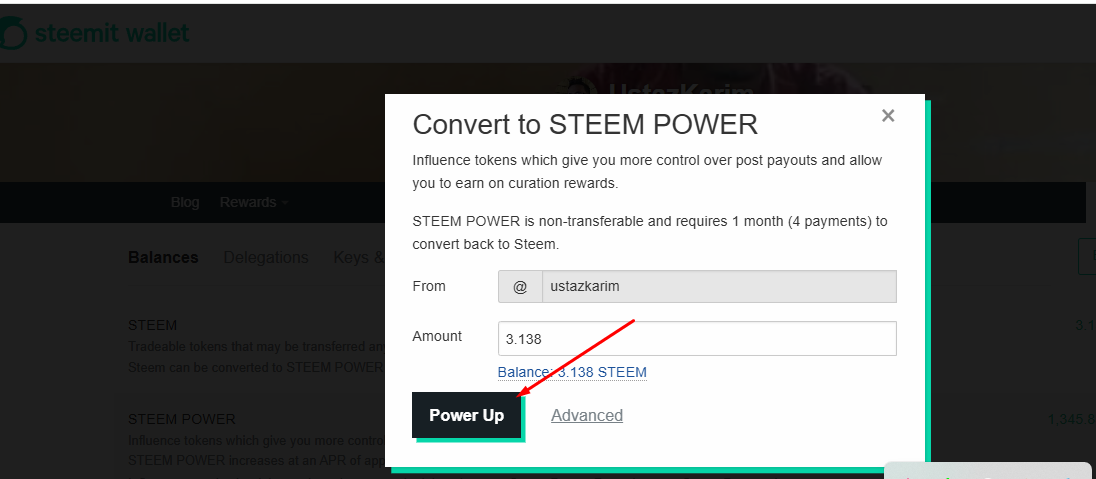Click the floating widget in the bottom-right corner
The image size is (1096, 479).
pos(988,471)
